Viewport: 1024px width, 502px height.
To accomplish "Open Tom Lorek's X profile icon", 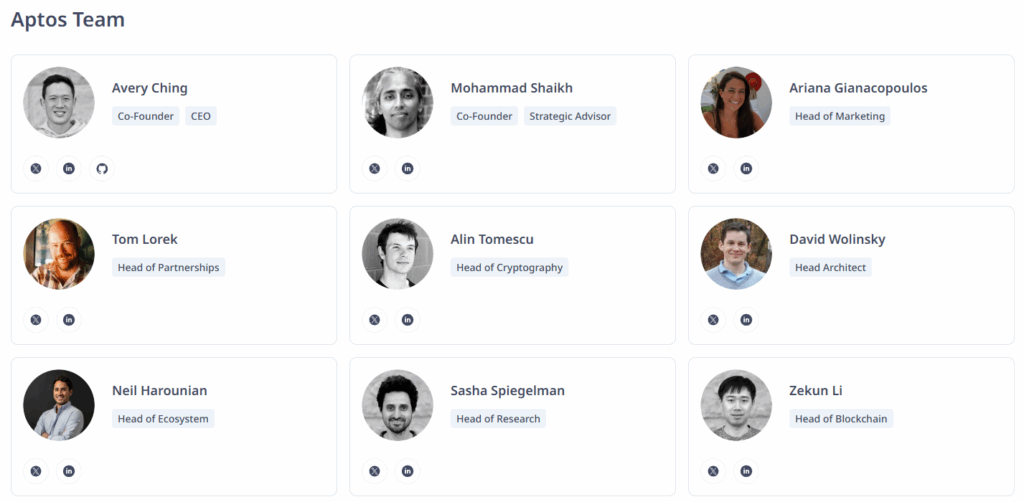I will (36, 320).
